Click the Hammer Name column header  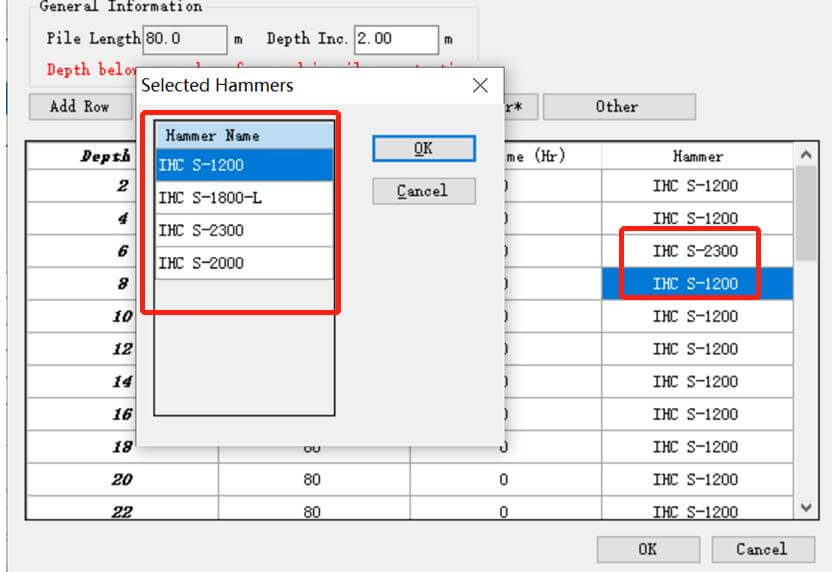244,136
